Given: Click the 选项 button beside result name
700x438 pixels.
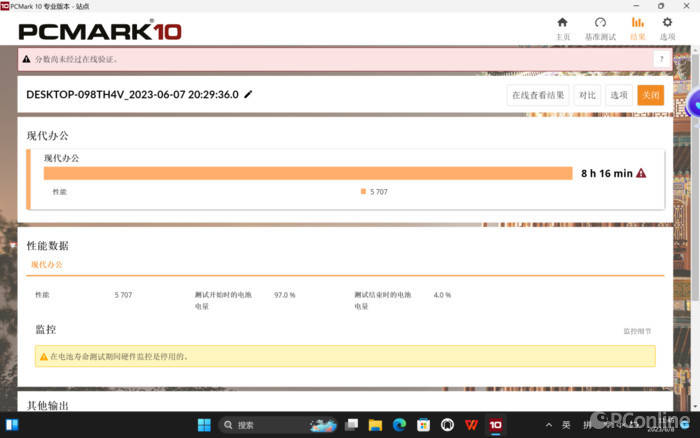Looking at the screenshot, I should coord(619,95).
